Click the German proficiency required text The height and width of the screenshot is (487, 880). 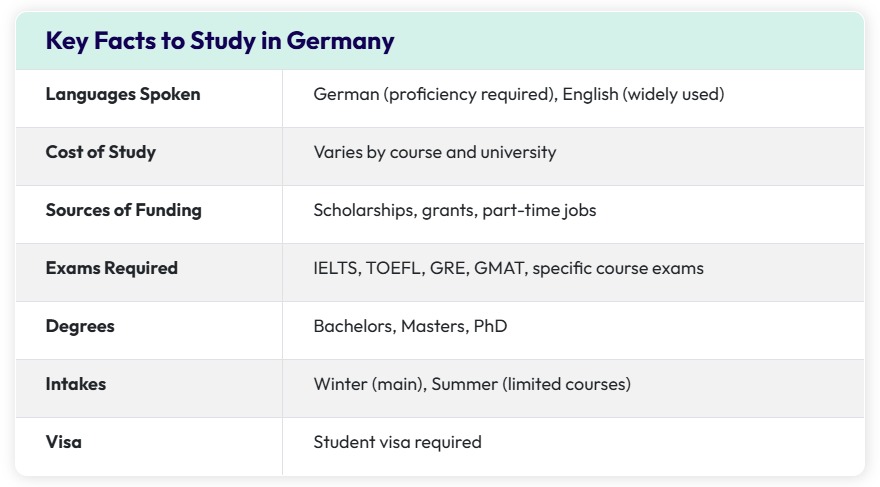point(435,95)
